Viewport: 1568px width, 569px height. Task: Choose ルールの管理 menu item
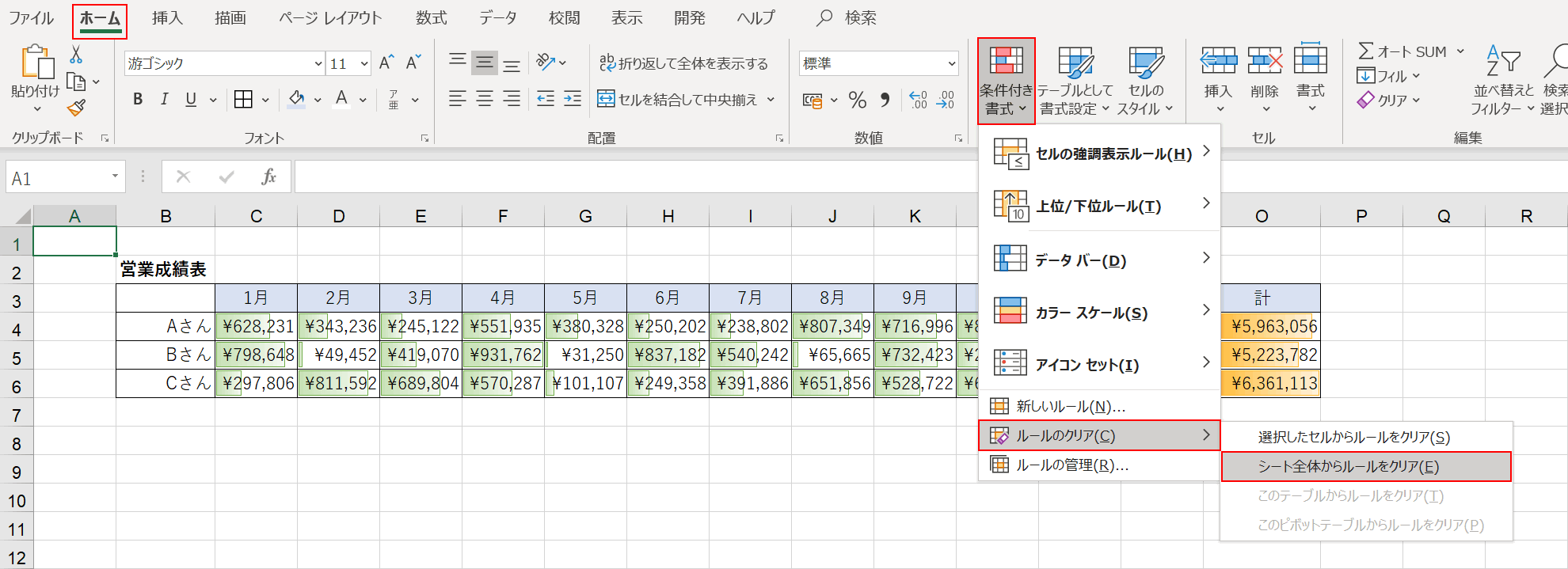(x=1099, y=465)
